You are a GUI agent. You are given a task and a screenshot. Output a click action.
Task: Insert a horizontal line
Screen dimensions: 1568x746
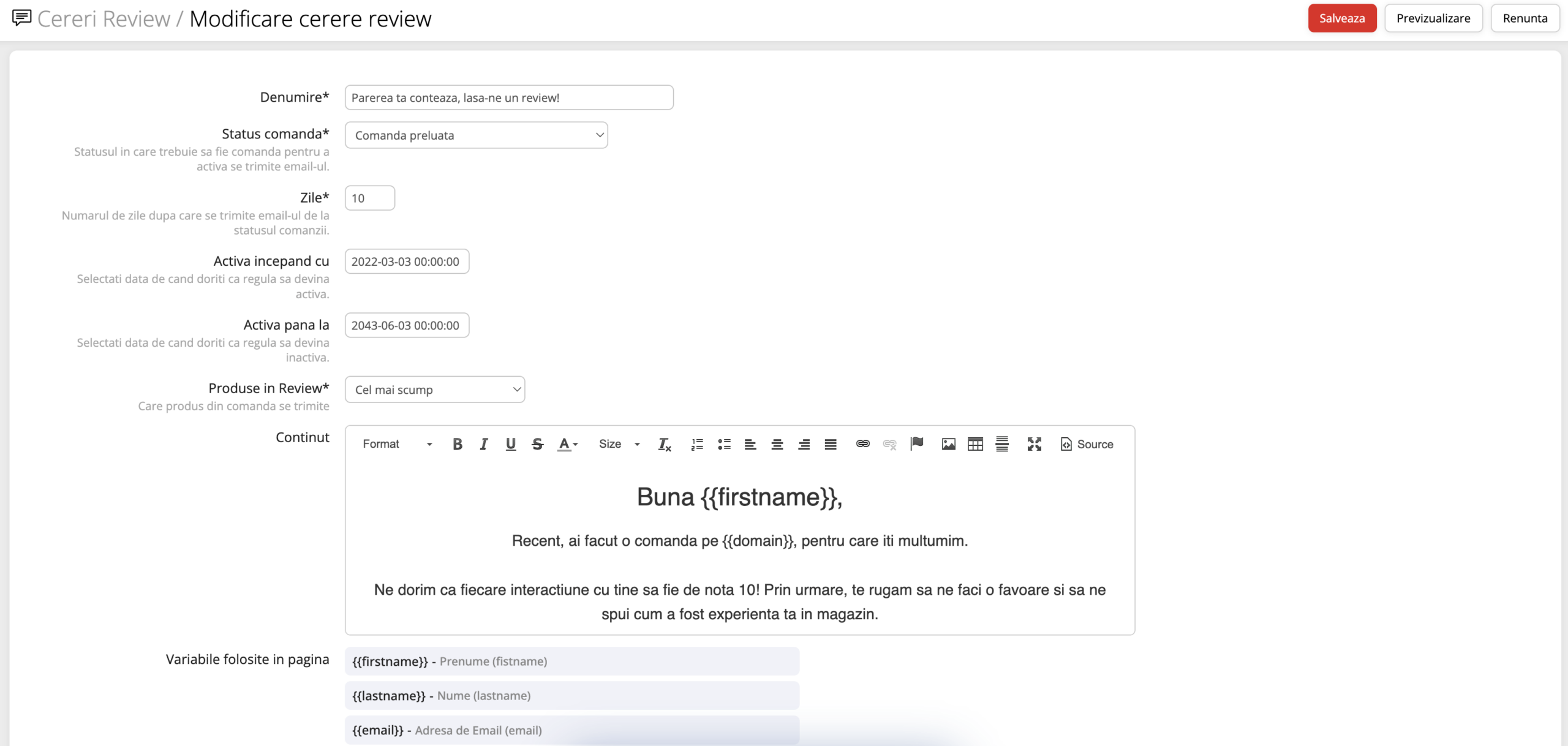(1002, 444)
